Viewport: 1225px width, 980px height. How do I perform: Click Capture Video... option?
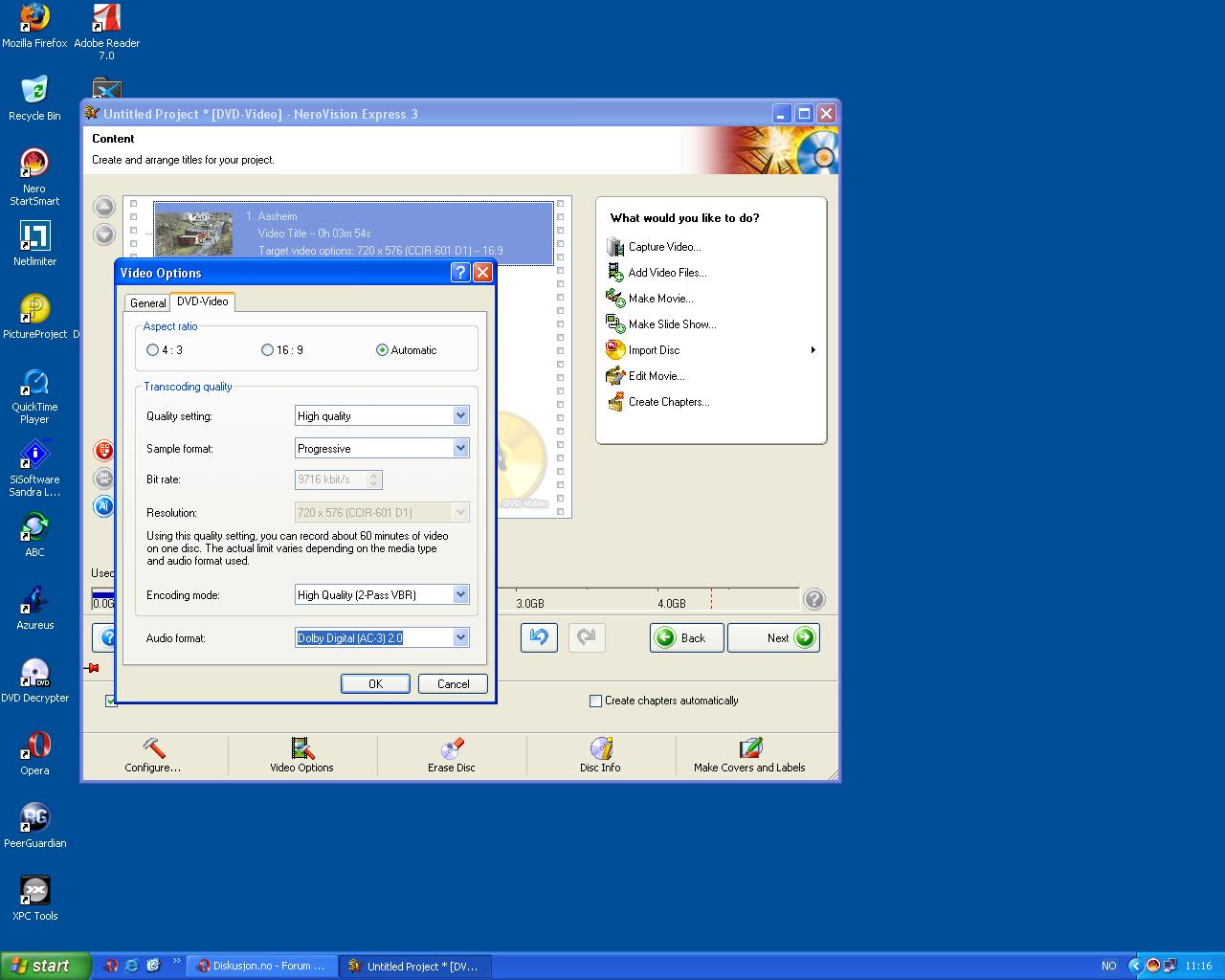coord(664,247)
